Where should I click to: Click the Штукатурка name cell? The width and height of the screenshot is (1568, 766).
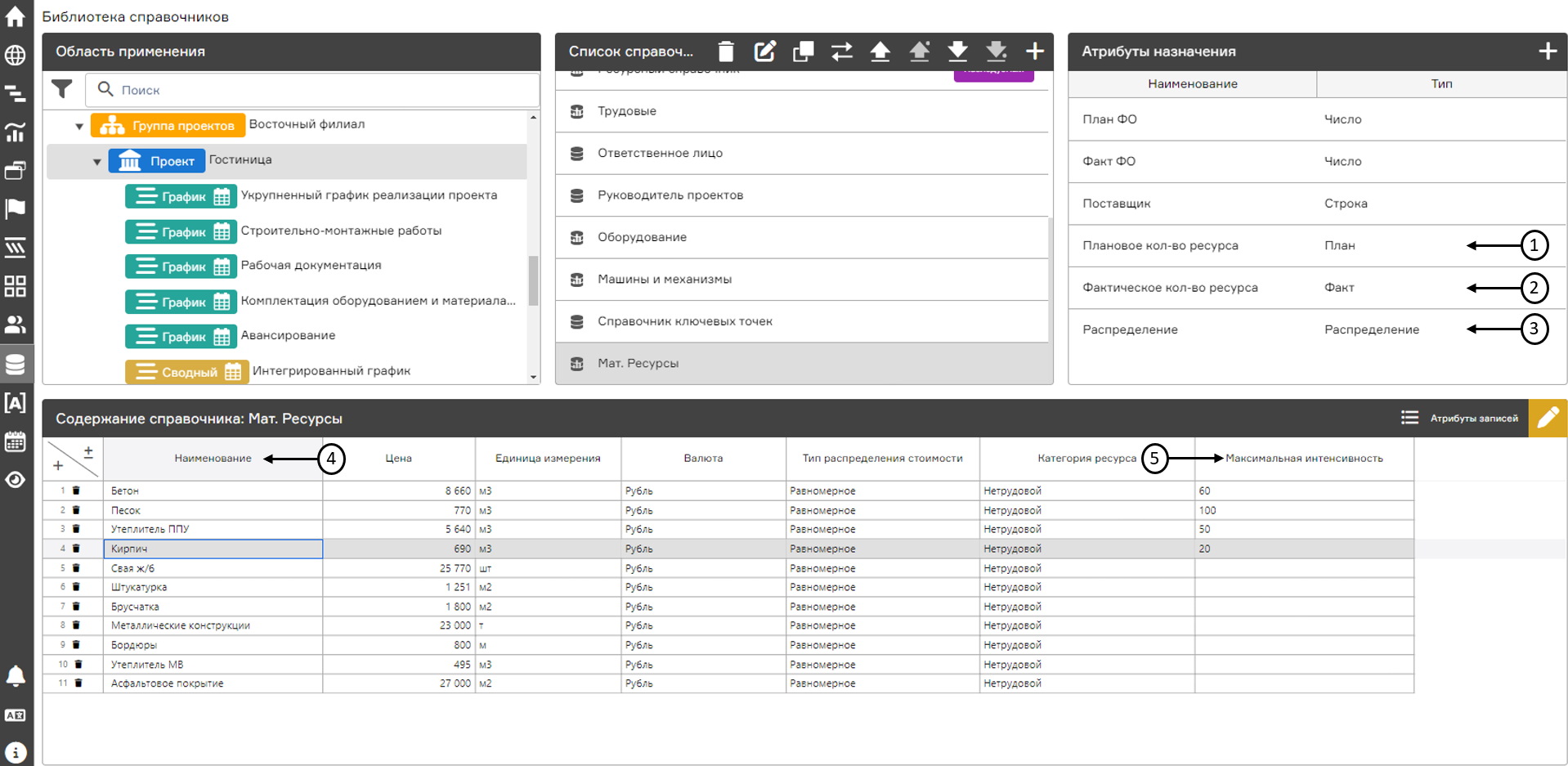pyautogui.click(x=213, y=587)
